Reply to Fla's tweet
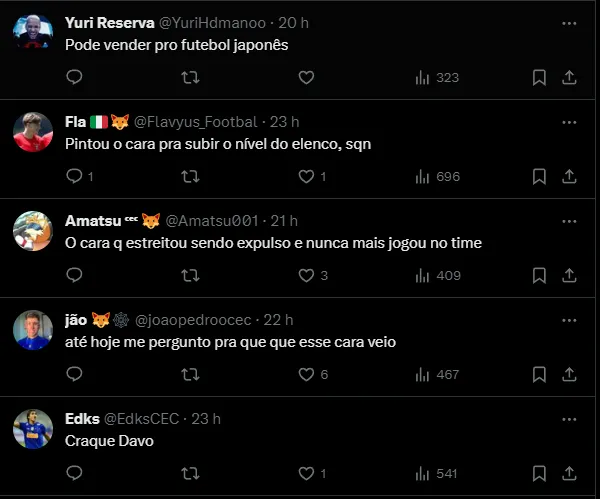The image size is (600, 499). (x=74, y=176)
